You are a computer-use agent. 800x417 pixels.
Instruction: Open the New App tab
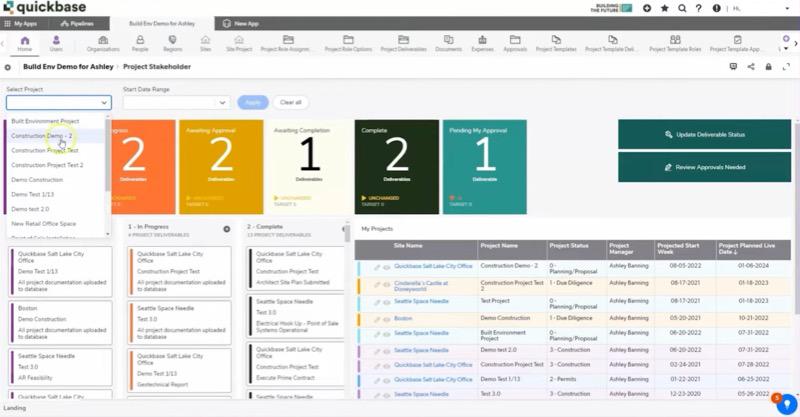point(241,23)
